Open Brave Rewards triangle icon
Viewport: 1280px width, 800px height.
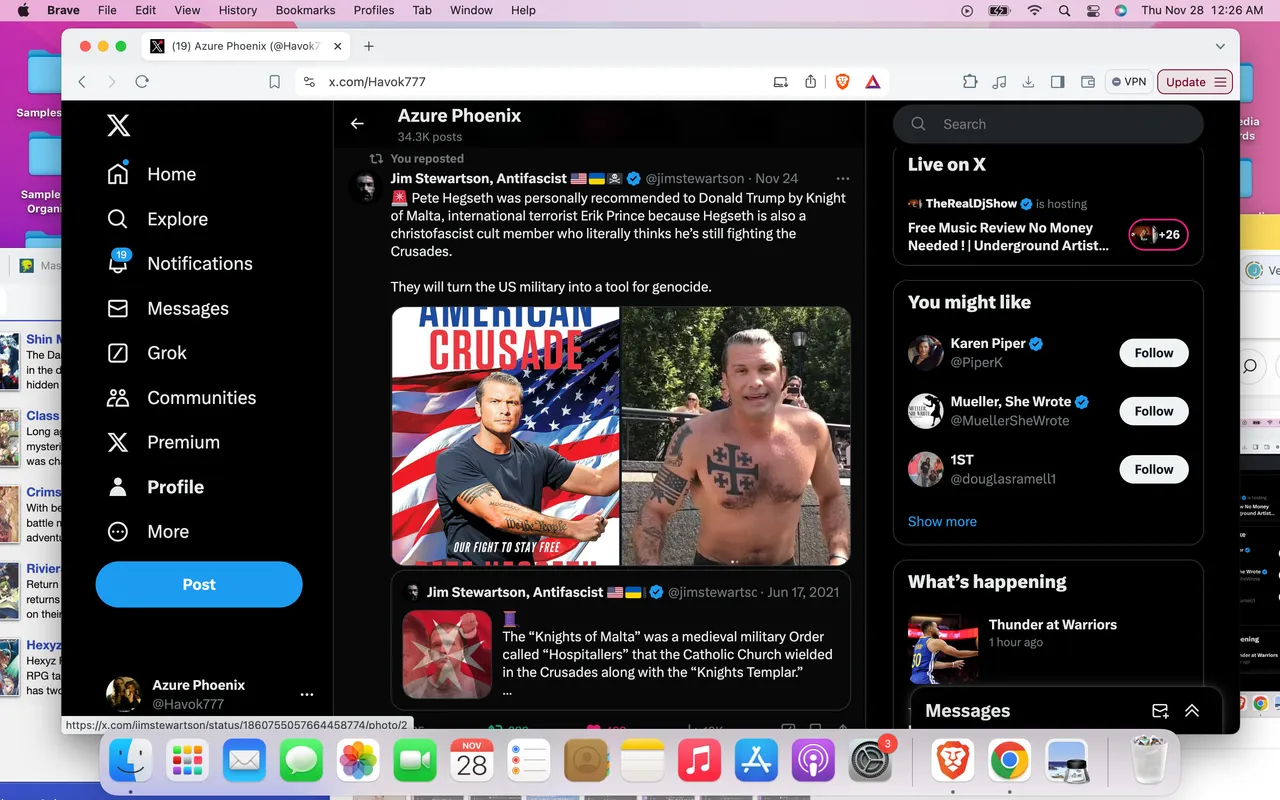[x=872, y=82]
